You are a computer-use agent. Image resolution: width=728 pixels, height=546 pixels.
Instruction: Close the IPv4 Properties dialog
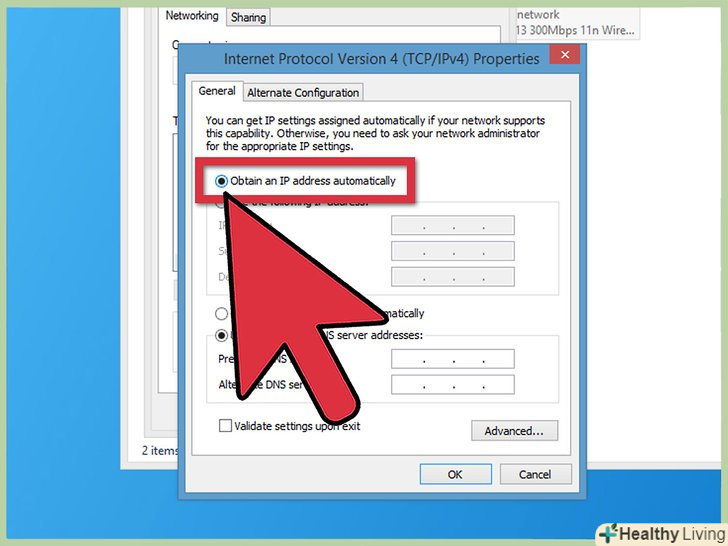tap(565, 55)
